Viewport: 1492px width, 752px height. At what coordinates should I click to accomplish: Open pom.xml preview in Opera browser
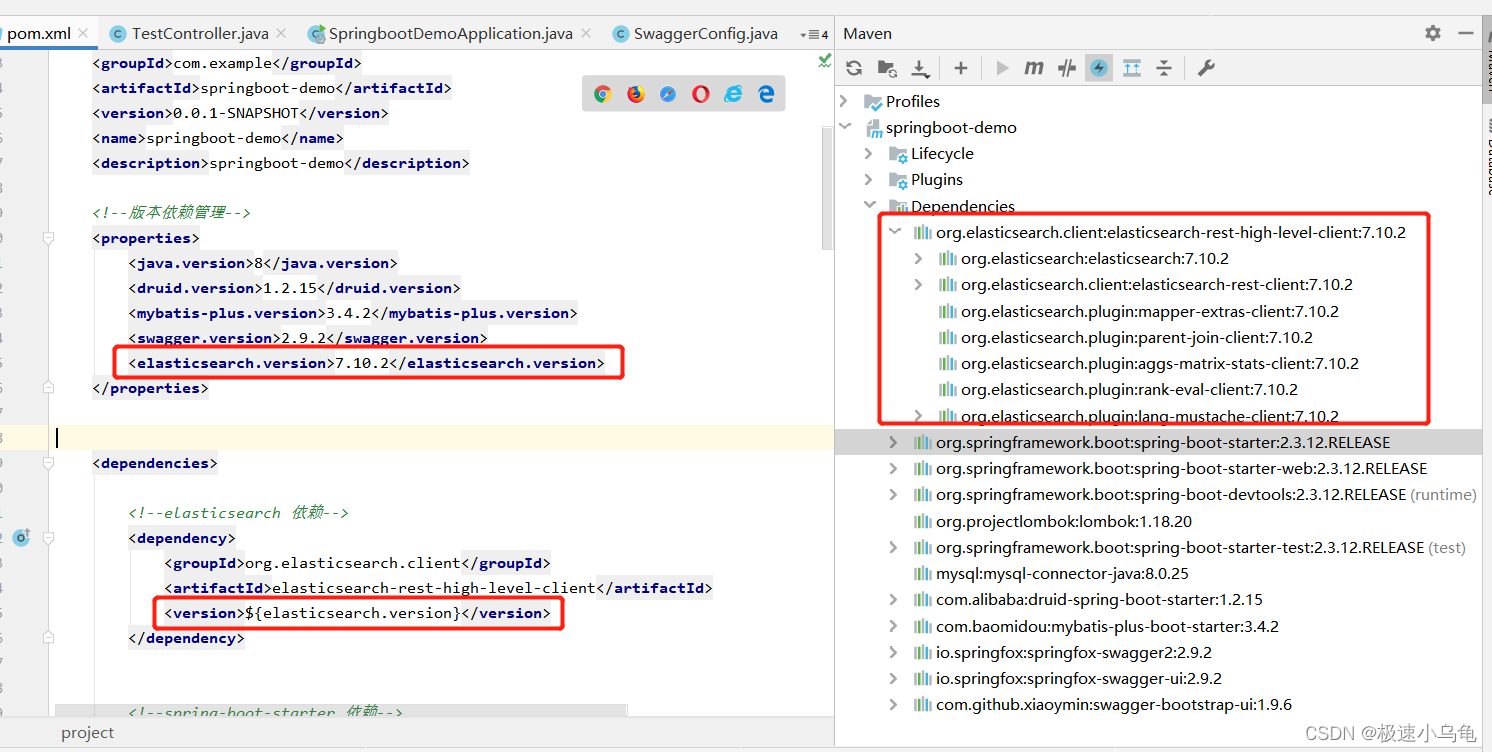[x=701, y=94]
